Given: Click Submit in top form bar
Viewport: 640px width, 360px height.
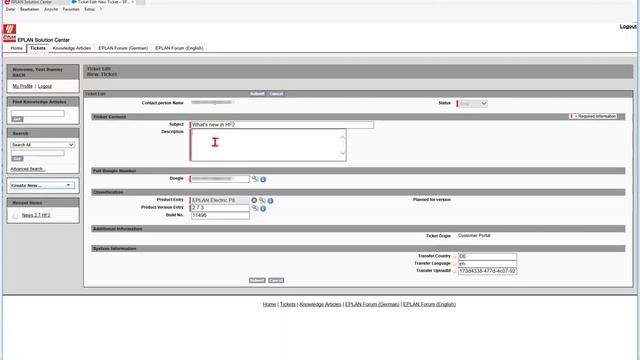Looking at the screenshot, I should point(257,94).
